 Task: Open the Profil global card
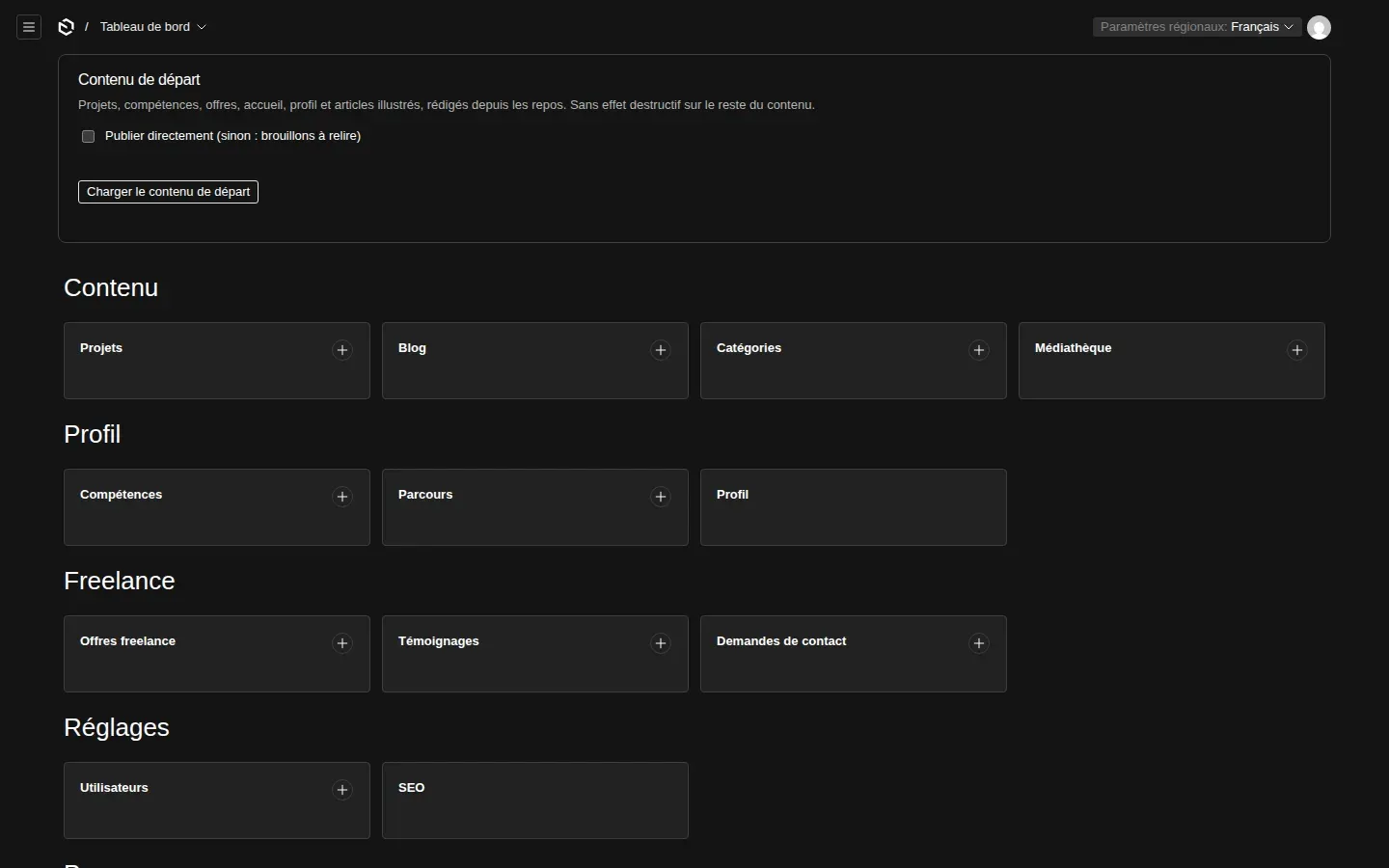tap(854, 507)
